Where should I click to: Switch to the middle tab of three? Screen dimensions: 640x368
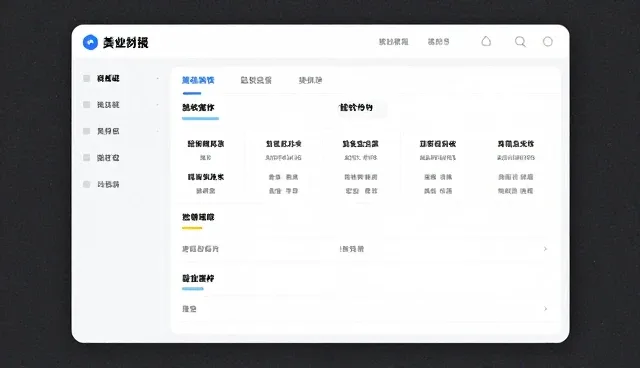[256, 80]
